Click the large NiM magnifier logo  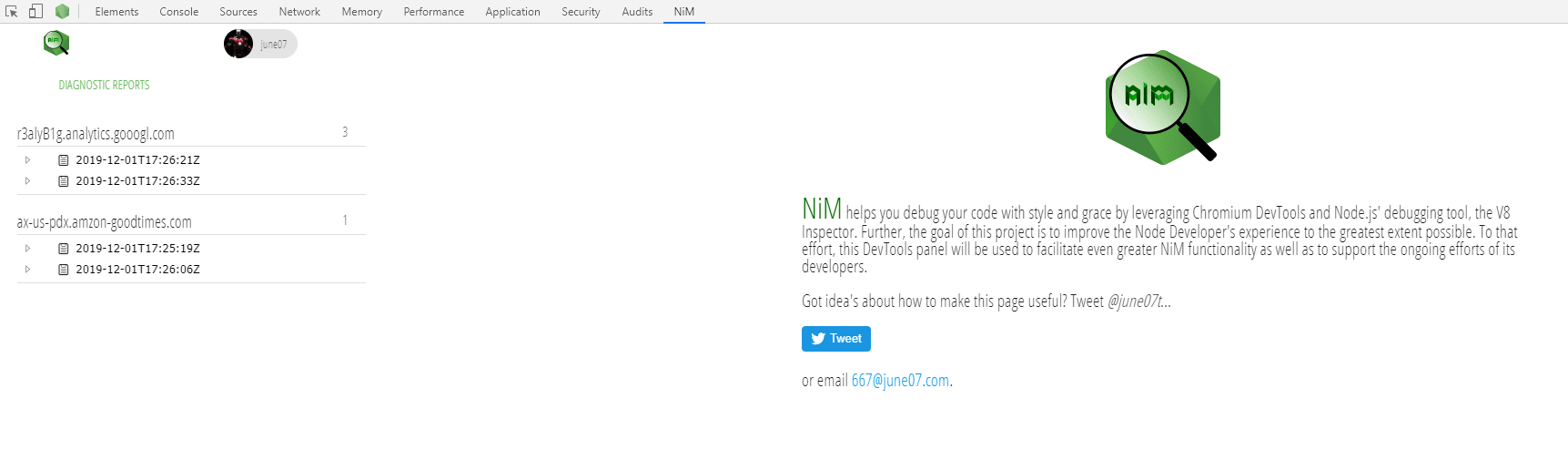click(1162, 107)
